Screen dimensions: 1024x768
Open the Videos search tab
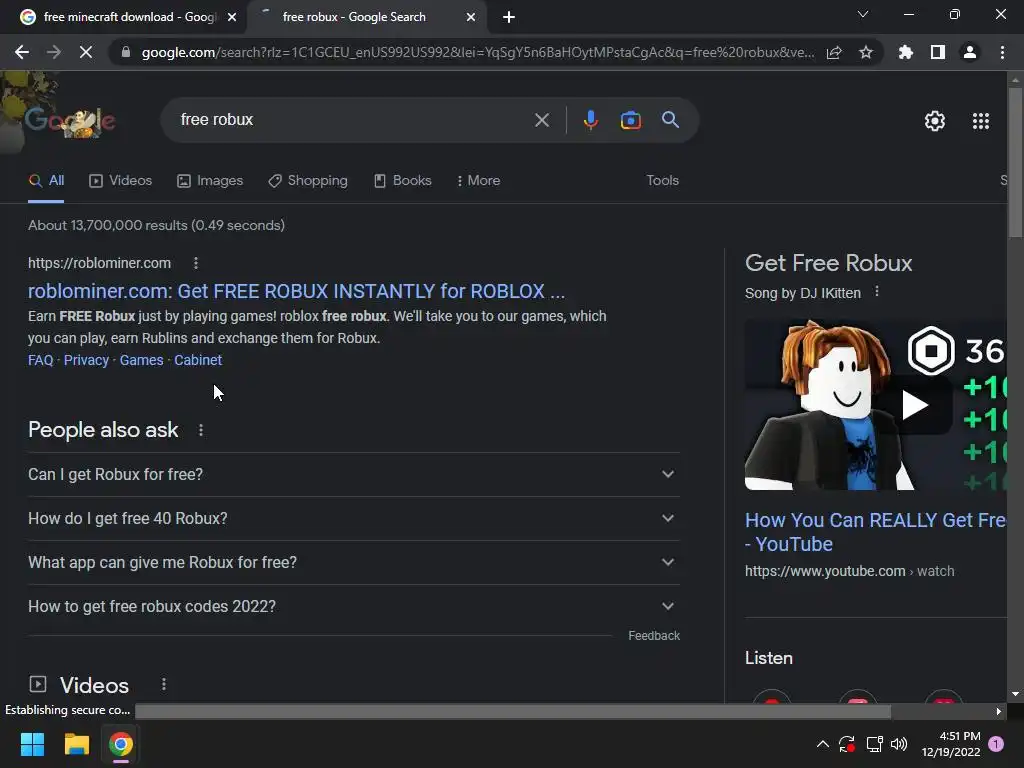[x=120, y=181]
